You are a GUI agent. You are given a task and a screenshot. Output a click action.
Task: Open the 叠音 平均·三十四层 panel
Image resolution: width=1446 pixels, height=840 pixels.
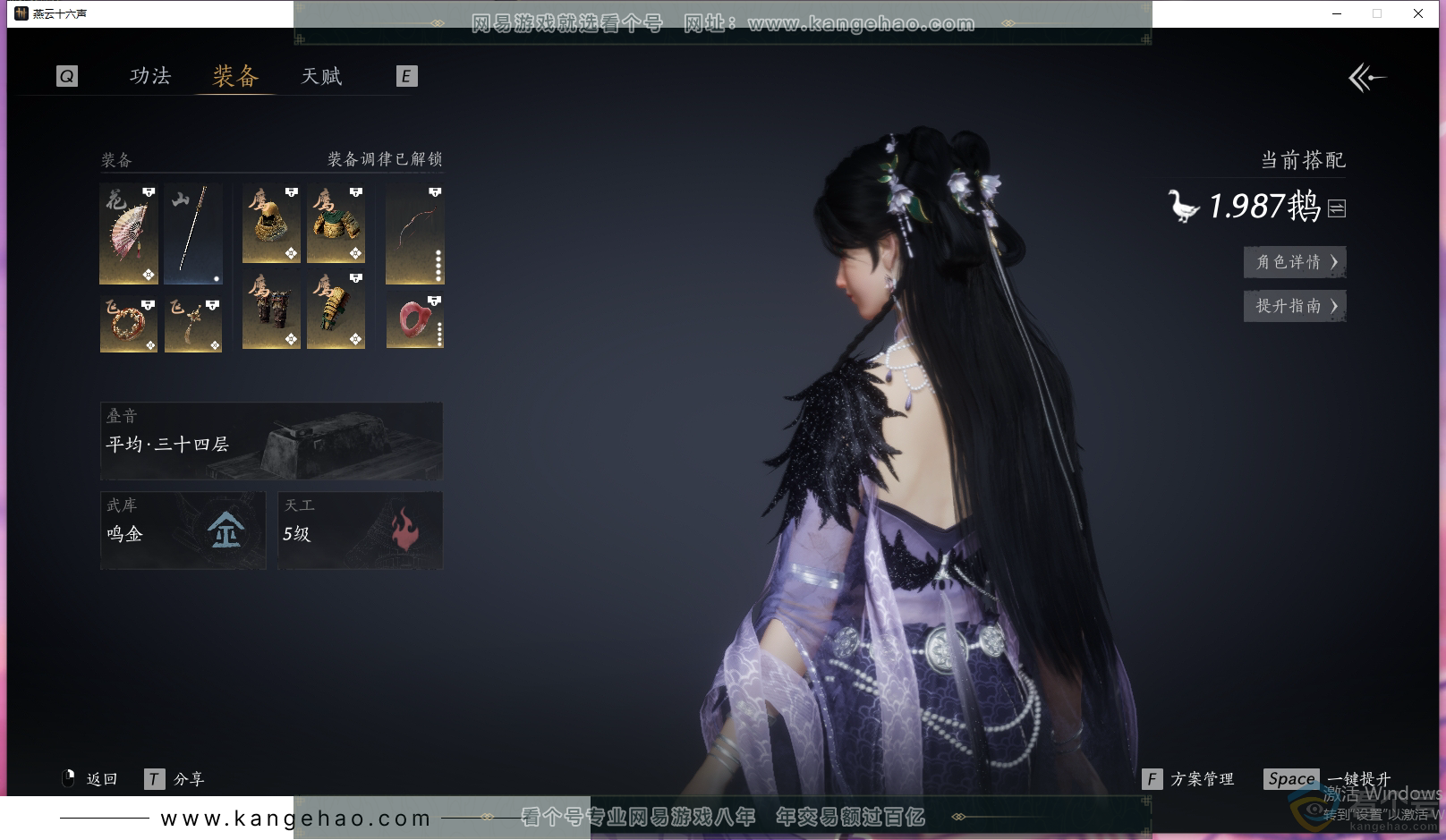point(271,440)
